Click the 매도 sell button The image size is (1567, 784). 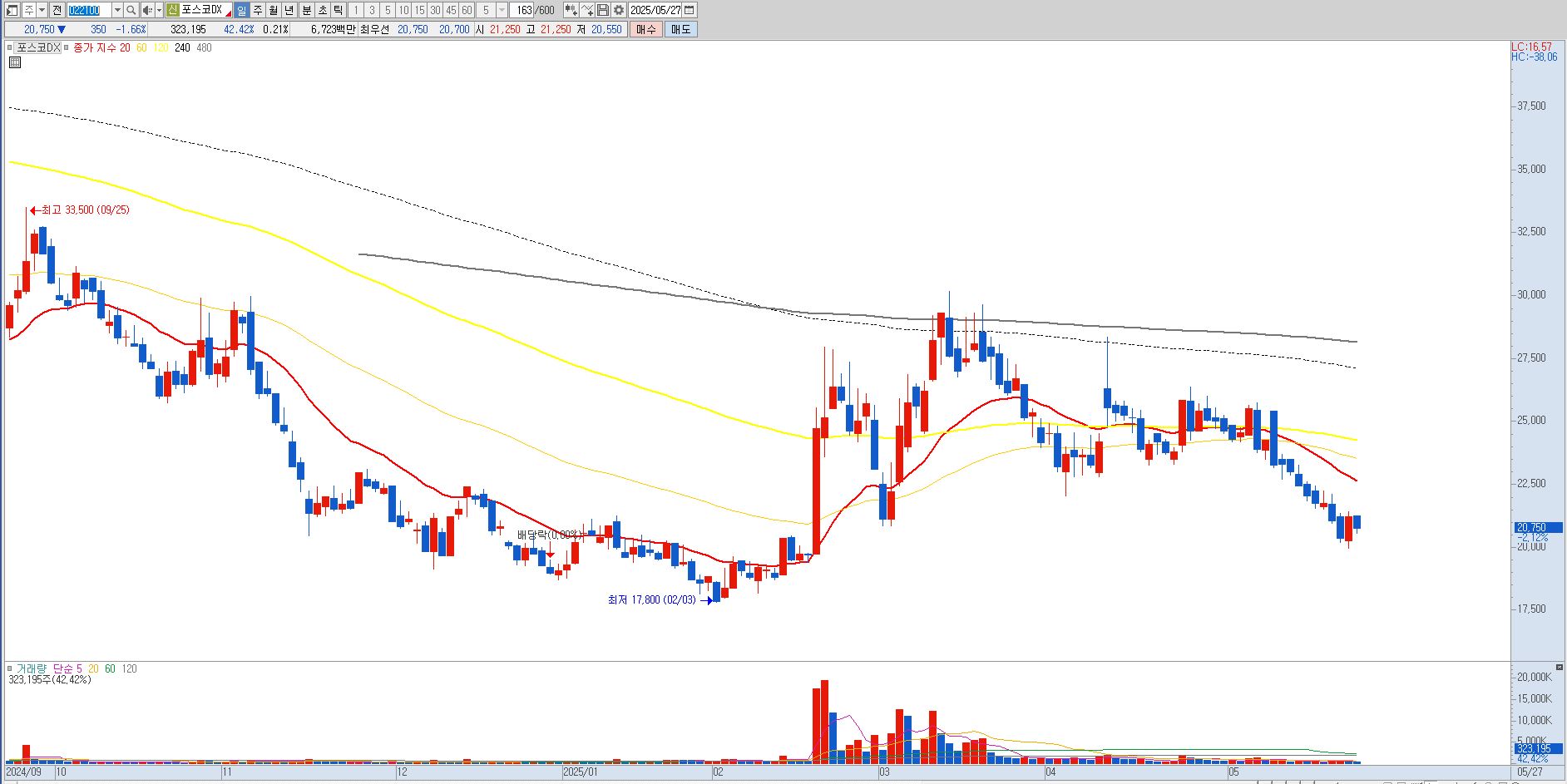coord(680,29)
